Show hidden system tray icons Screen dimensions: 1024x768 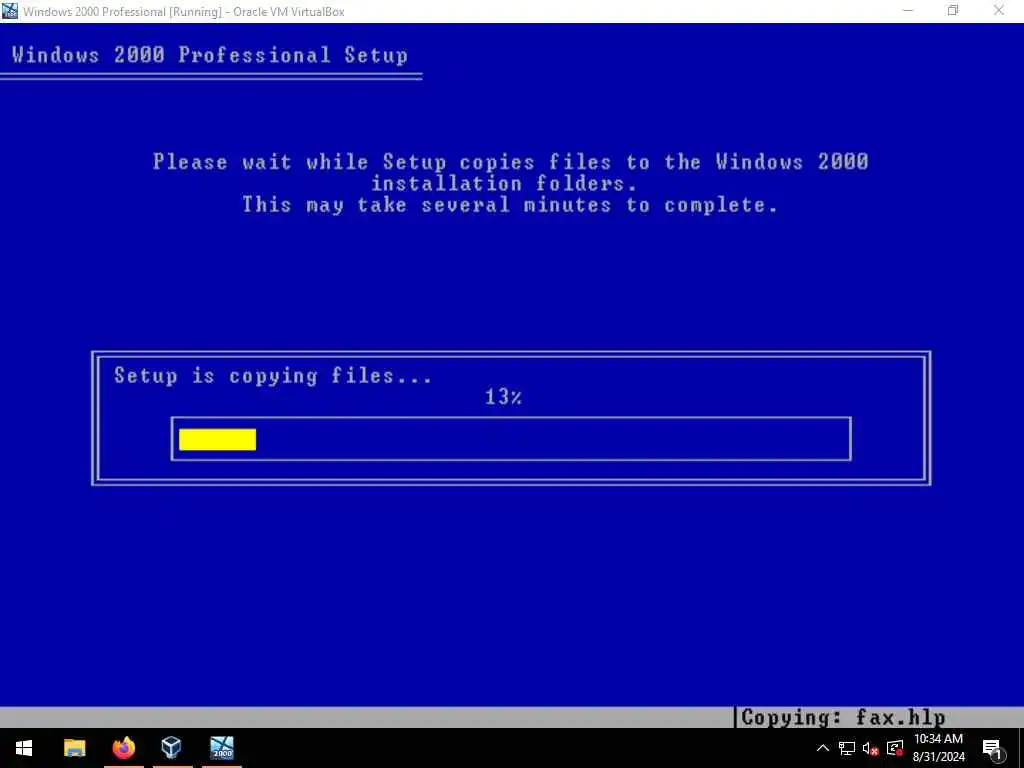pos(823,748)
